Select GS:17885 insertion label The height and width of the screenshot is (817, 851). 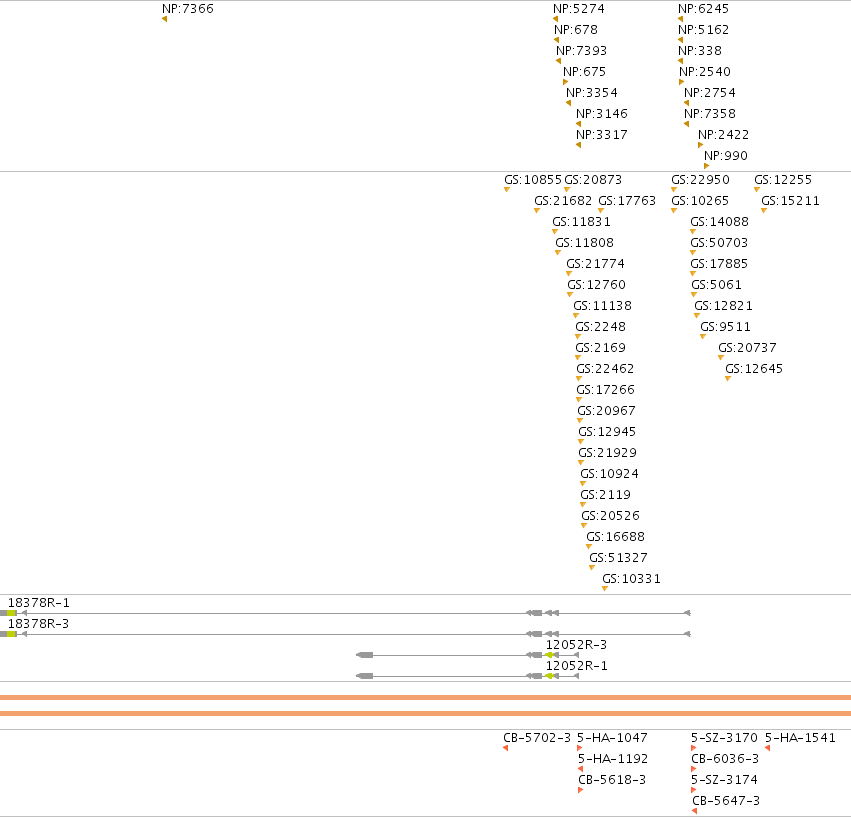tap(719, 264)
